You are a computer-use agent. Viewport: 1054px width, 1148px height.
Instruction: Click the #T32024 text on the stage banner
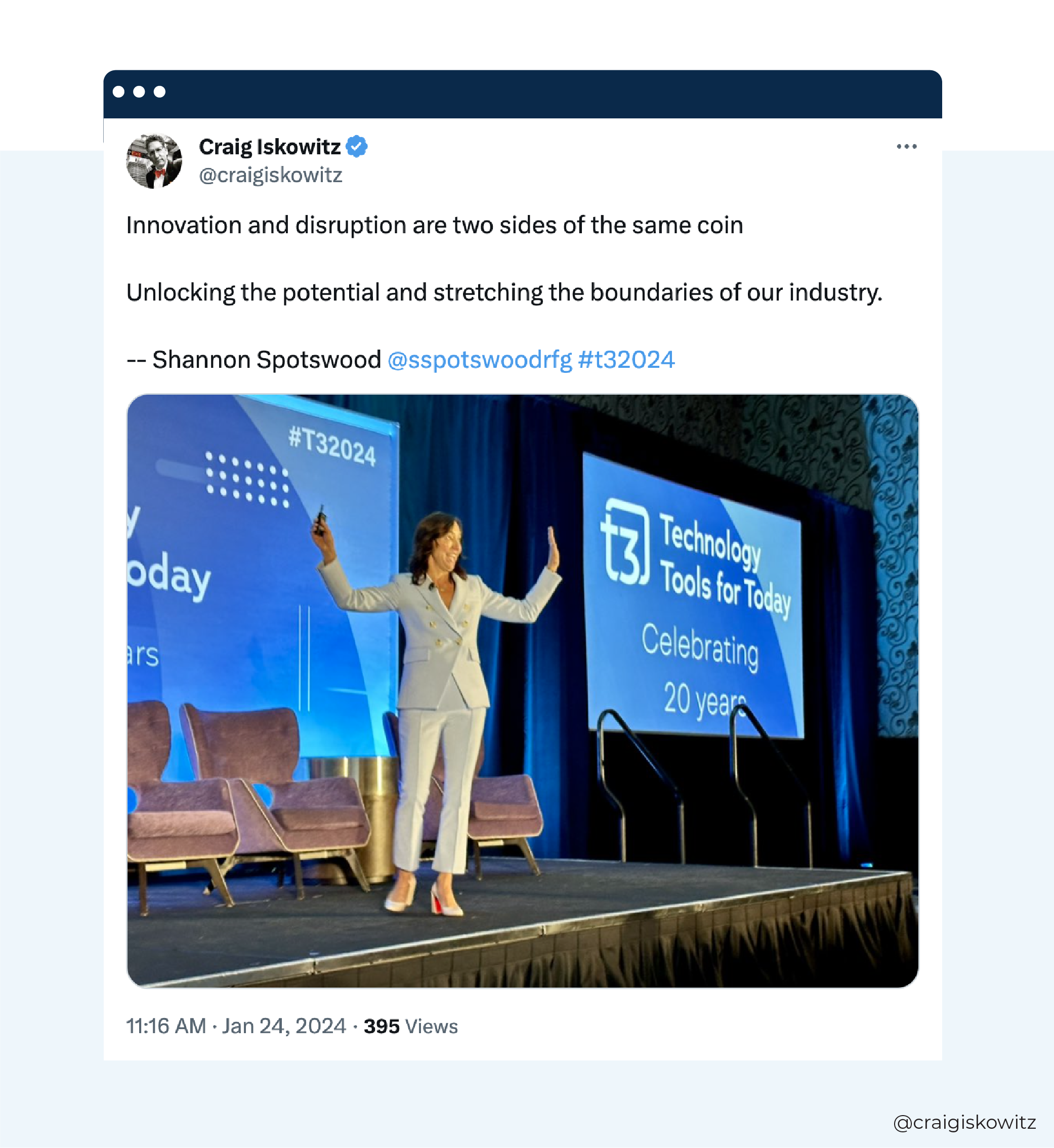[332, 448]
